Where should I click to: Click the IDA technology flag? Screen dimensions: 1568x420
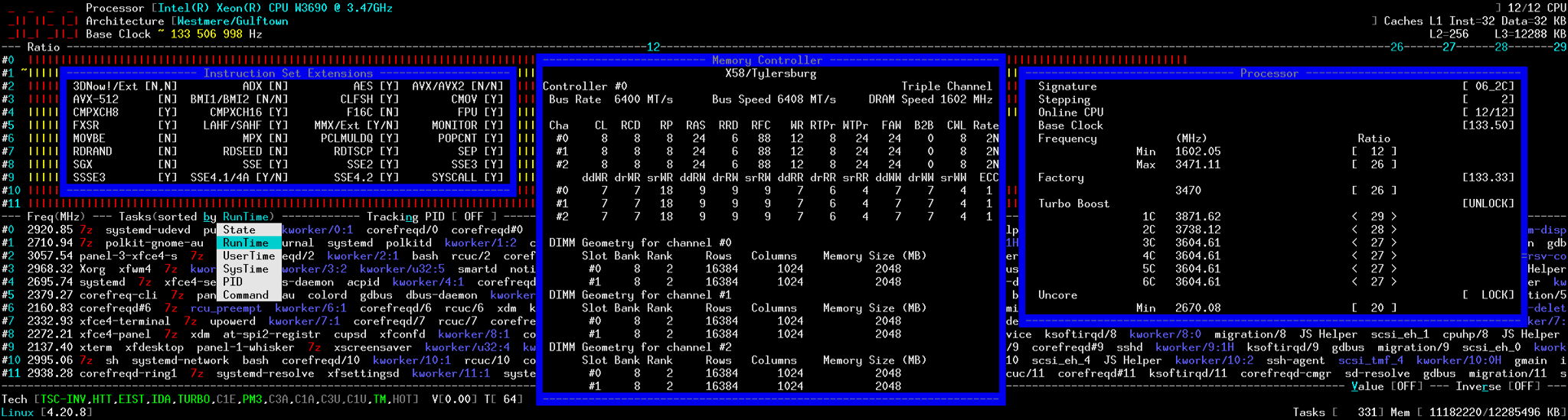[161, 399]
